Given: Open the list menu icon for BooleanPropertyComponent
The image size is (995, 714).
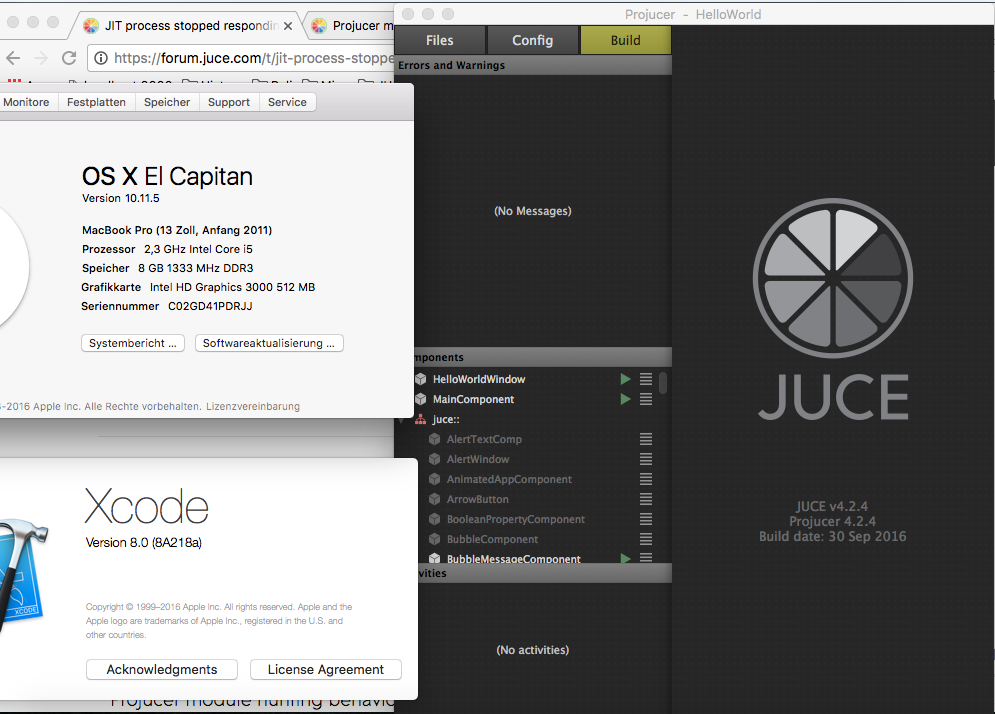Looking at the screenshot, I should click(x=646, y=519).
